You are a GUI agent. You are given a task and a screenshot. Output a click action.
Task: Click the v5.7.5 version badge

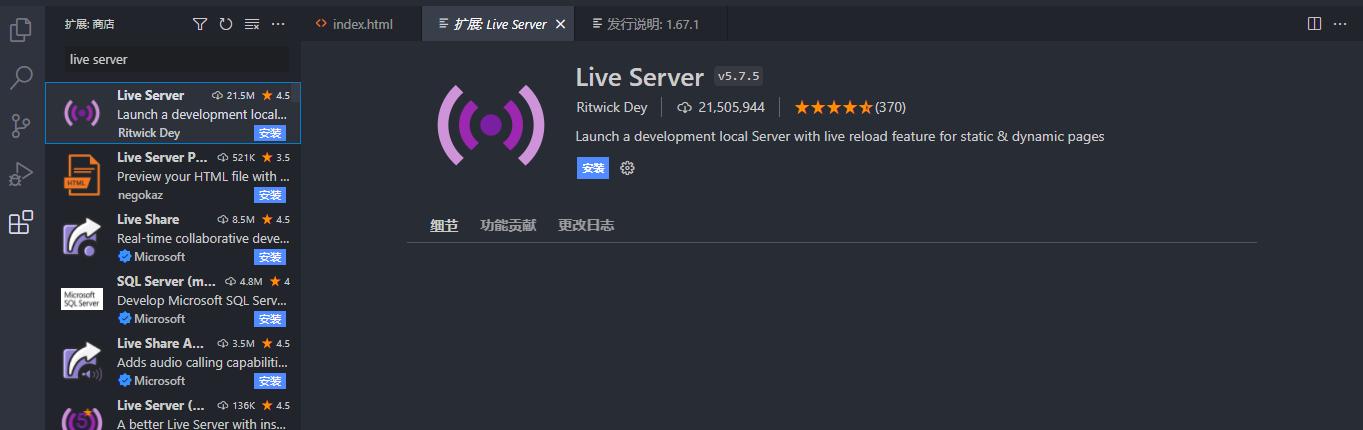click(x=739, y=76)
